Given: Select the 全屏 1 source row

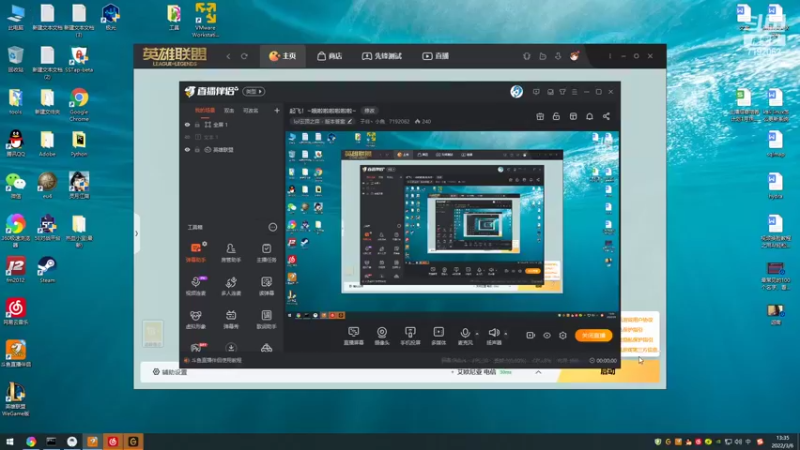Looking at the screenshot, I should (232, 124).
